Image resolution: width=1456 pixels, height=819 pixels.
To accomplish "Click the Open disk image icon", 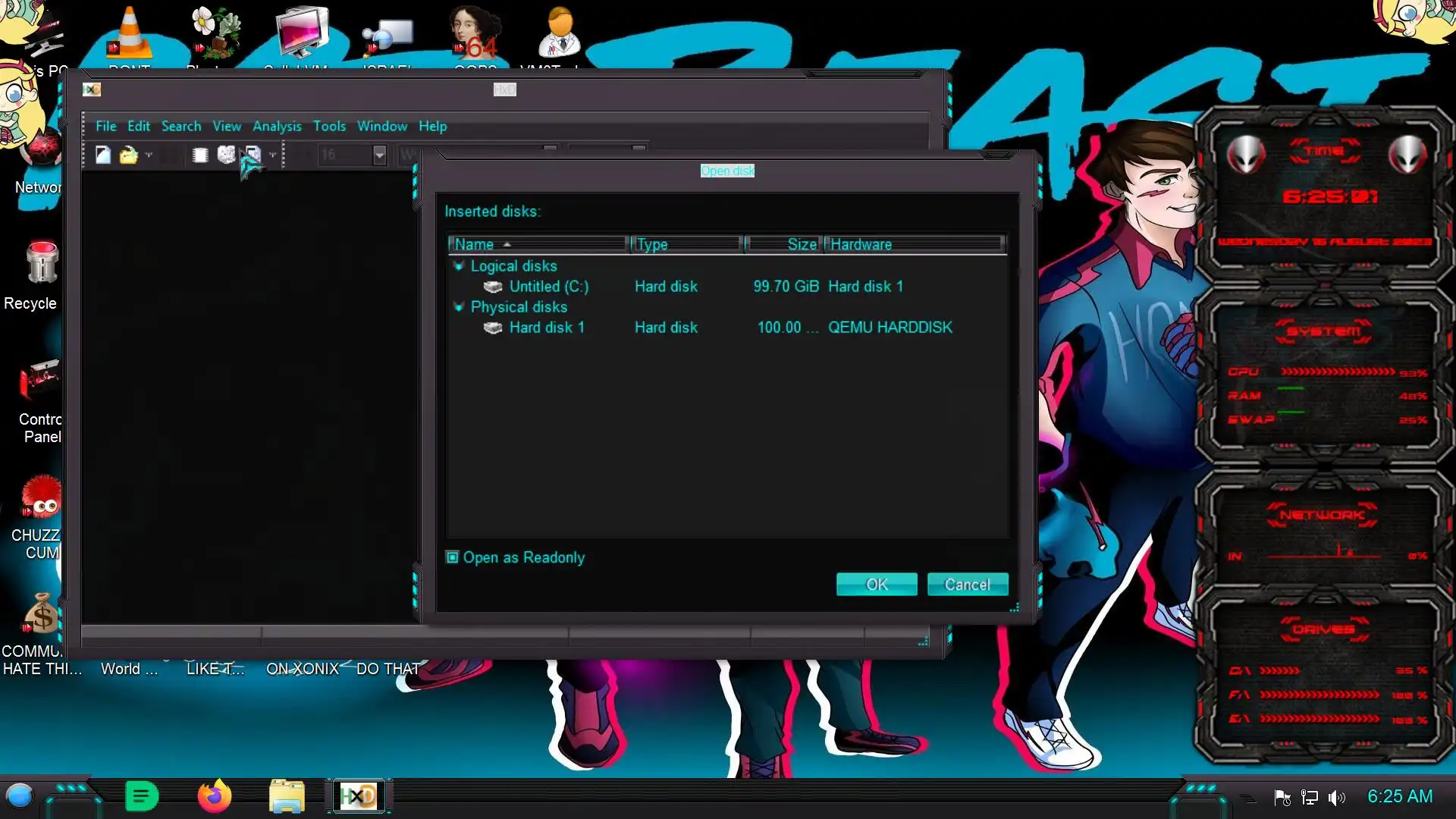I will point(253,155).
